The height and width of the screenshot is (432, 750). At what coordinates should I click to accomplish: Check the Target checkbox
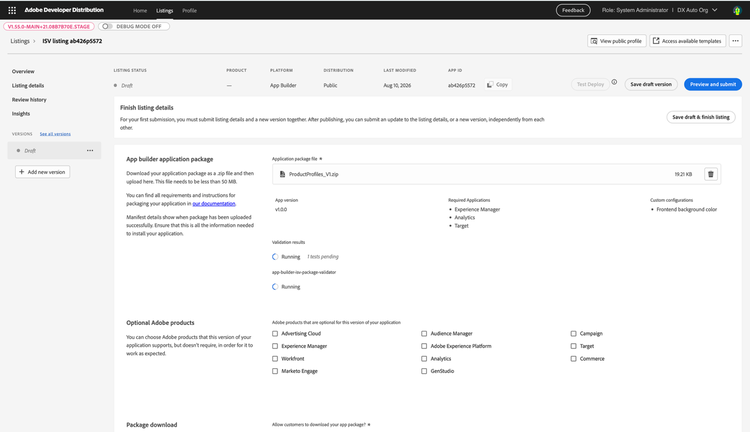click(573, 346)
